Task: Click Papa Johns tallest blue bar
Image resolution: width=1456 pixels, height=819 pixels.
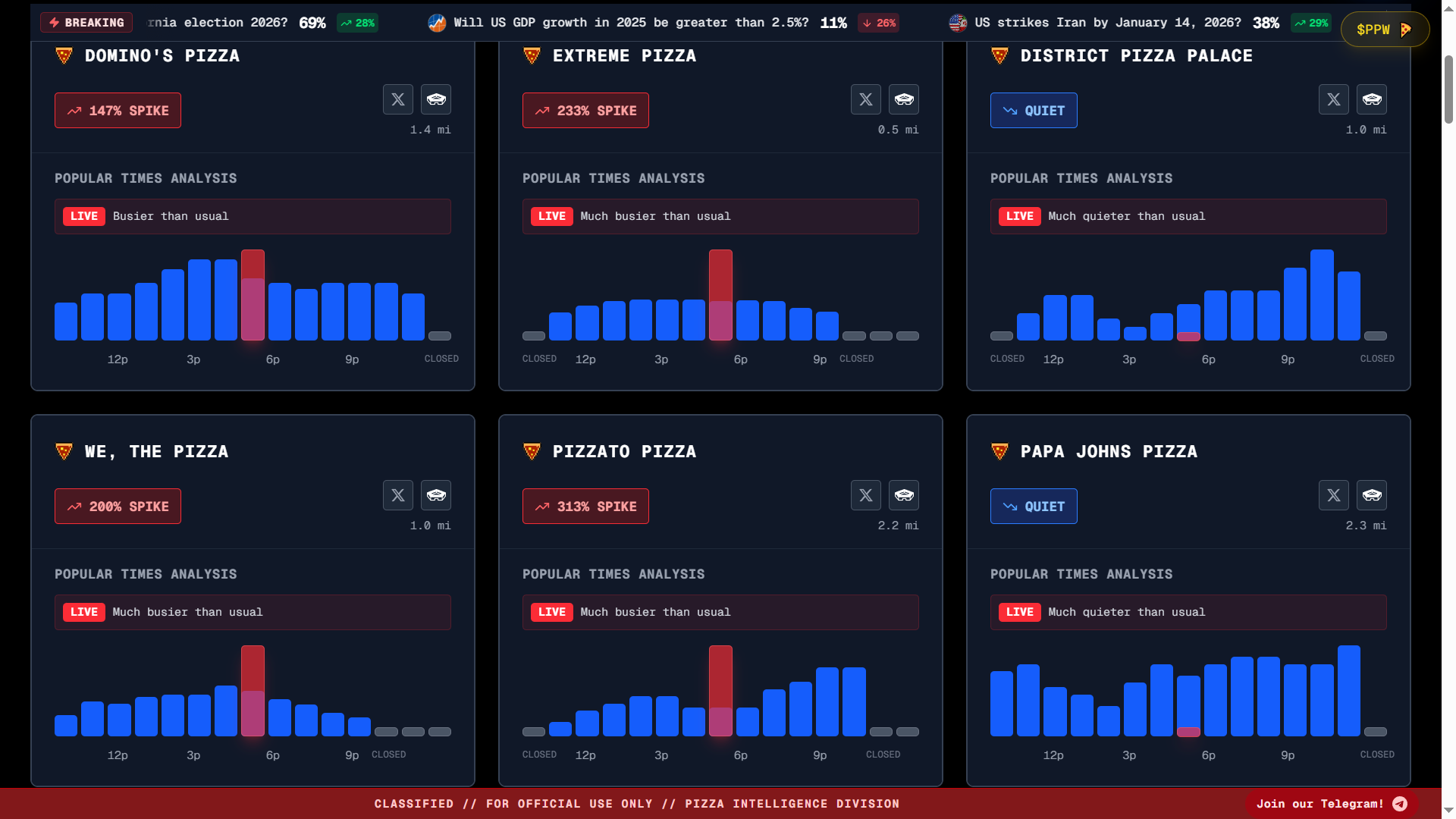Action: tap(1348, 690)
